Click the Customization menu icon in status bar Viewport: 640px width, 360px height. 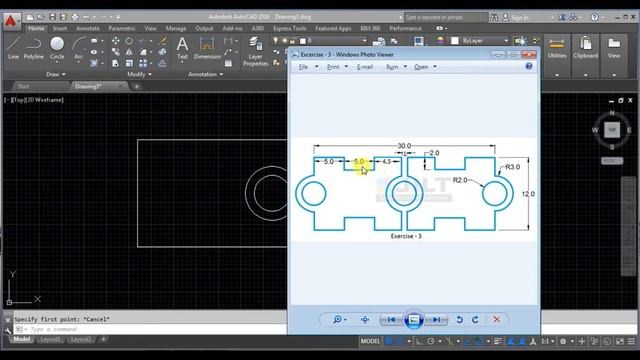pyautogui.click(x=631, y=341)
